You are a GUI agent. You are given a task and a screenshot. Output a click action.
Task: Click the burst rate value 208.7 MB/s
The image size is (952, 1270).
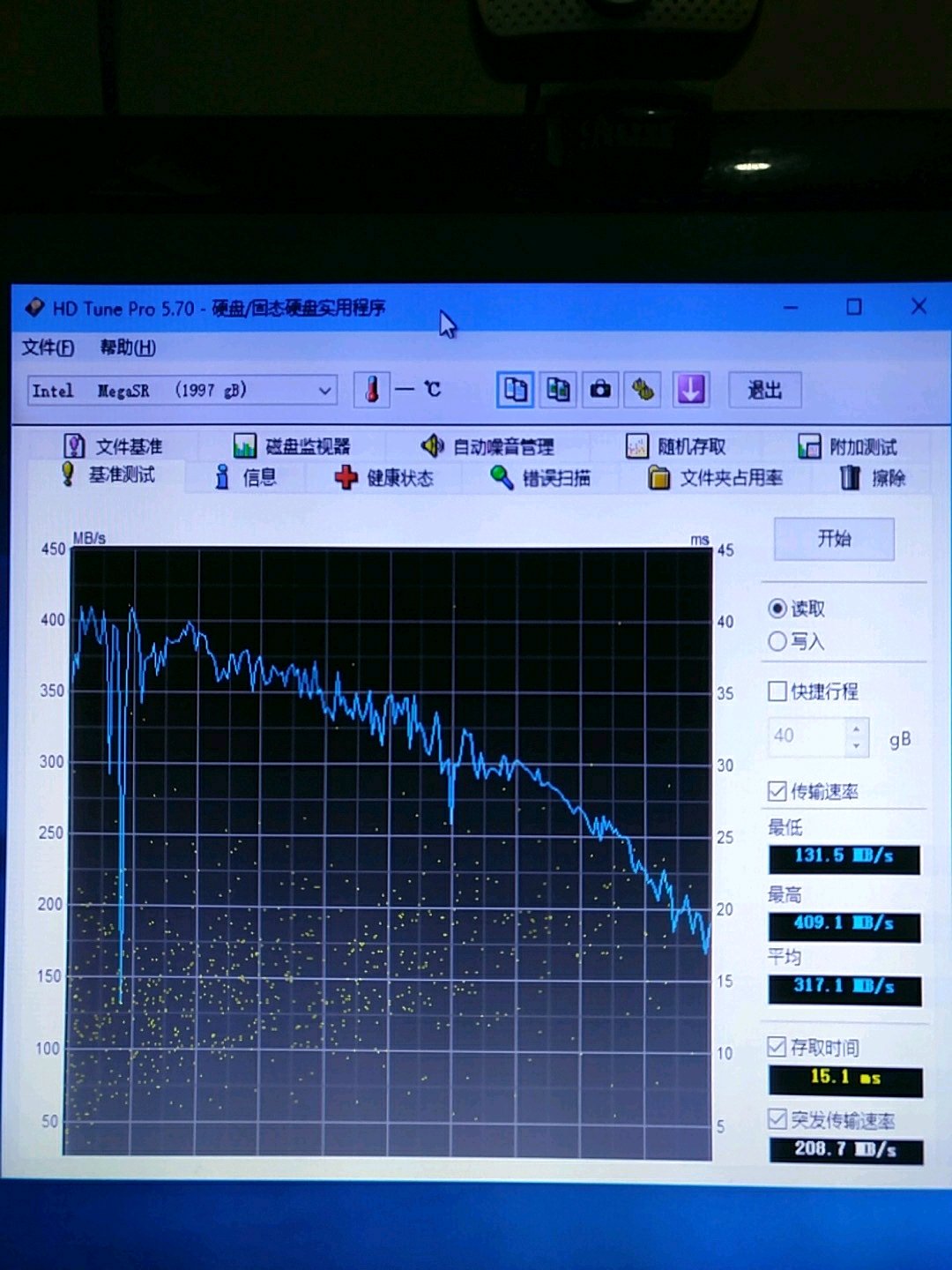(846, 1150)
